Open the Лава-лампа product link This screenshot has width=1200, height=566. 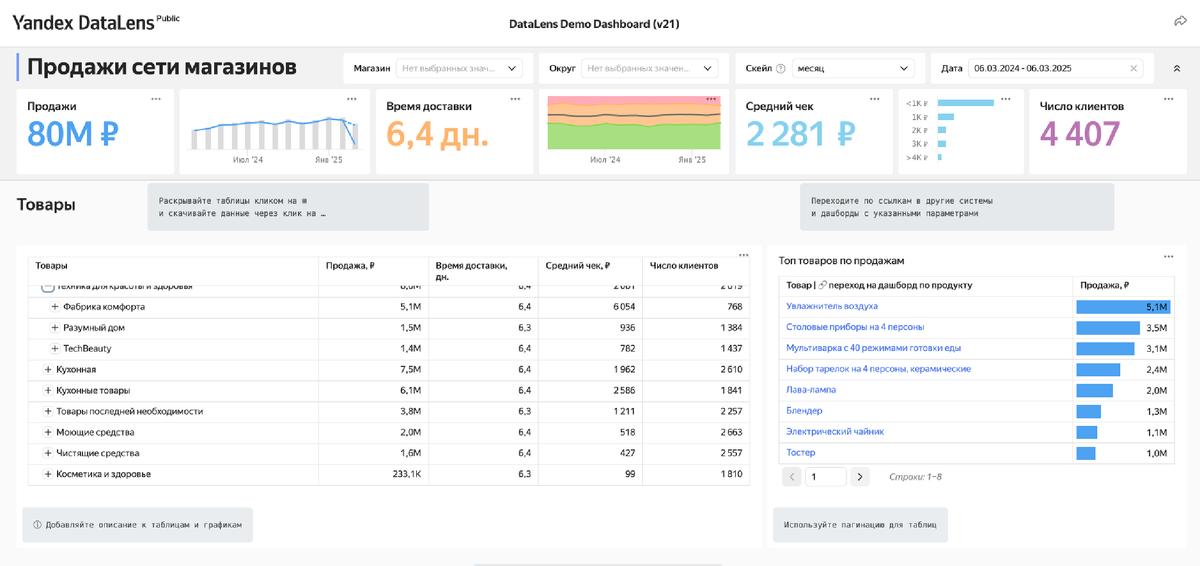pos(811,390)
